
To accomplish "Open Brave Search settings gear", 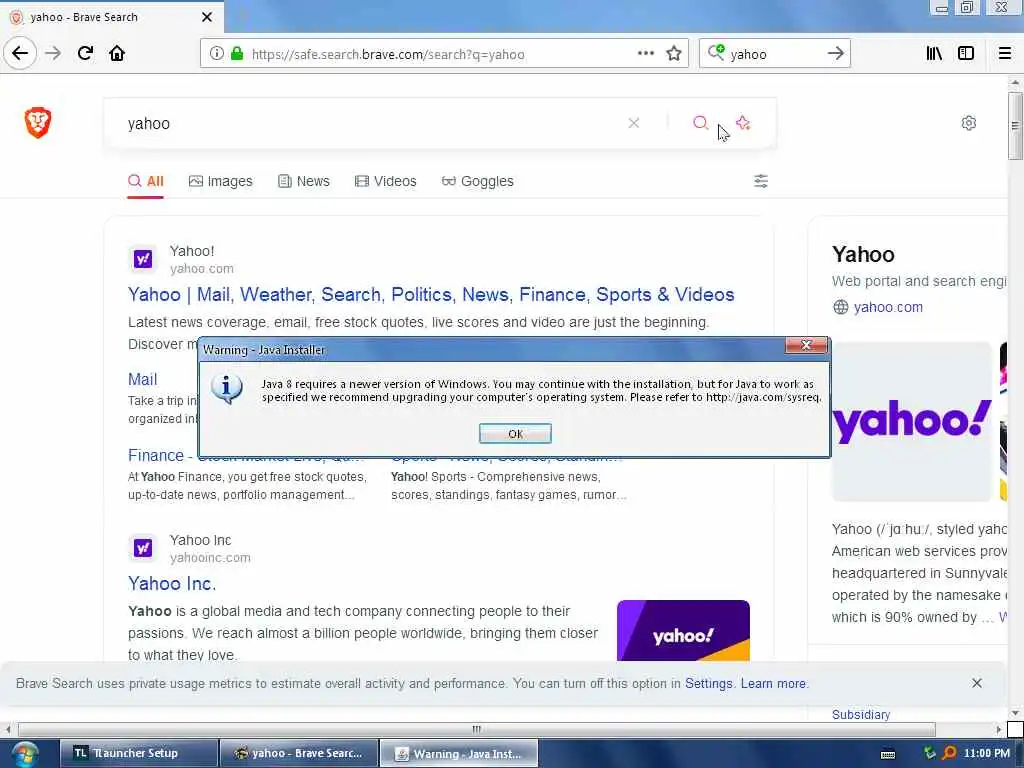I will 968,123.
